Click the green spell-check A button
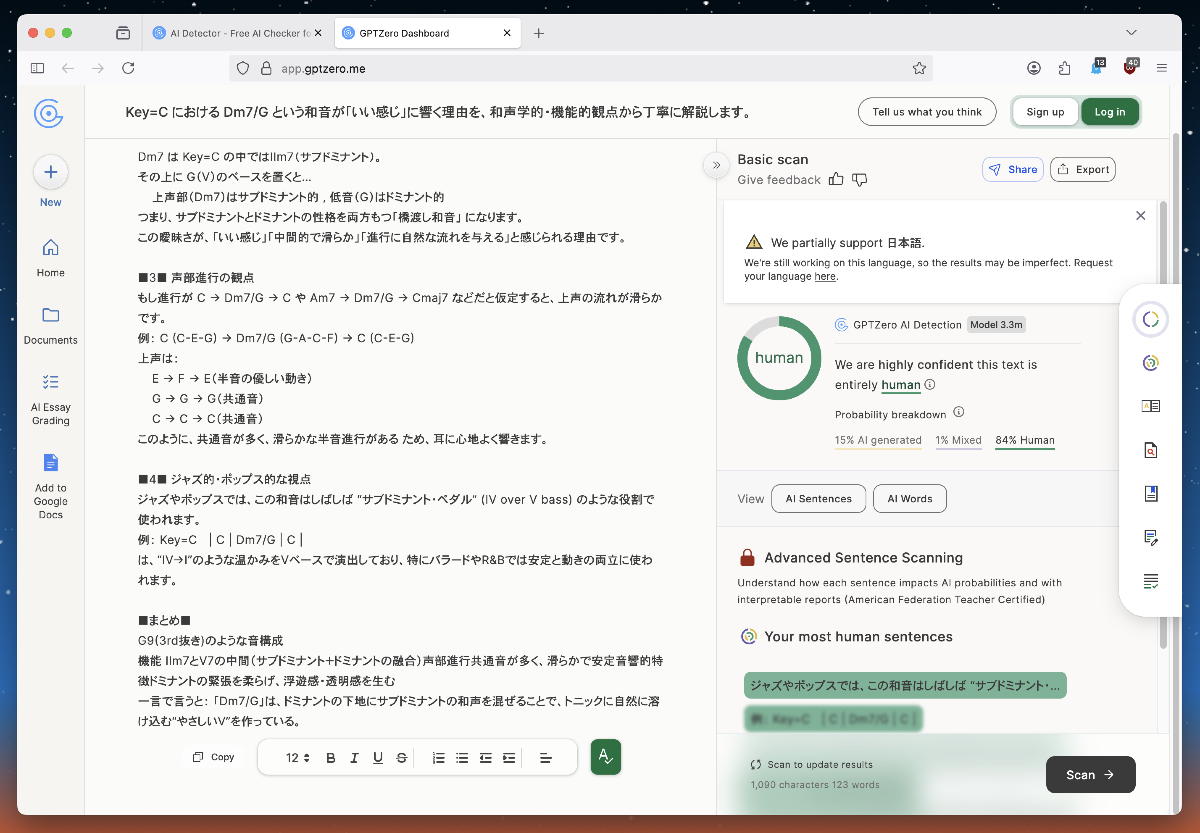This screenshot has width=1200, height=833. point(606,757)
